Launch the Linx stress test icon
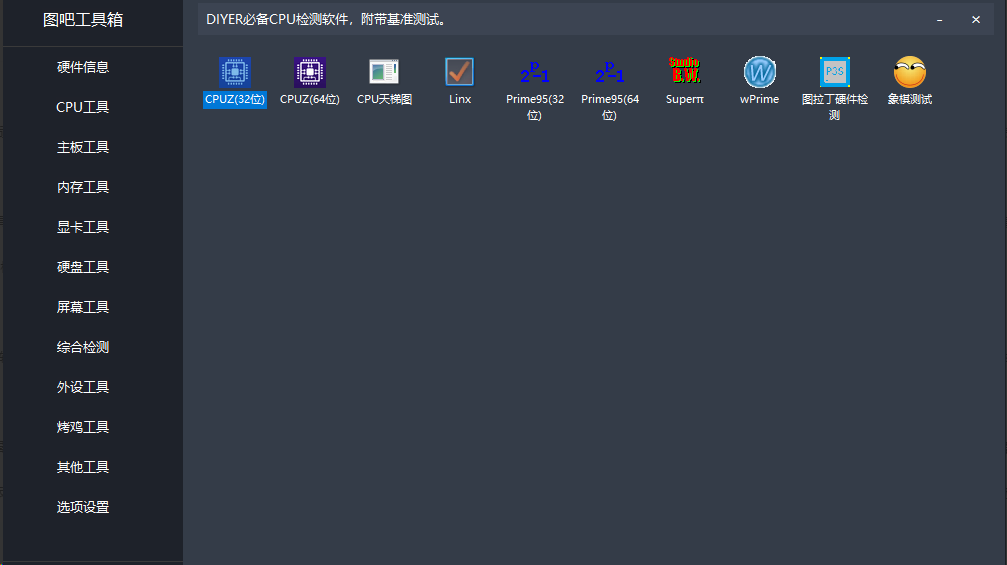The image size is (1007, 565). (x=459, y=73)
